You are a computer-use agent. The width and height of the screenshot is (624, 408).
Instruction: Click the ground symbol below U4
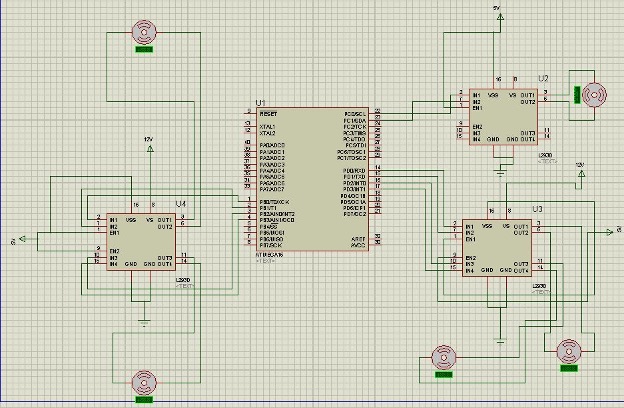pyautogui.click(x=144, y=322)
